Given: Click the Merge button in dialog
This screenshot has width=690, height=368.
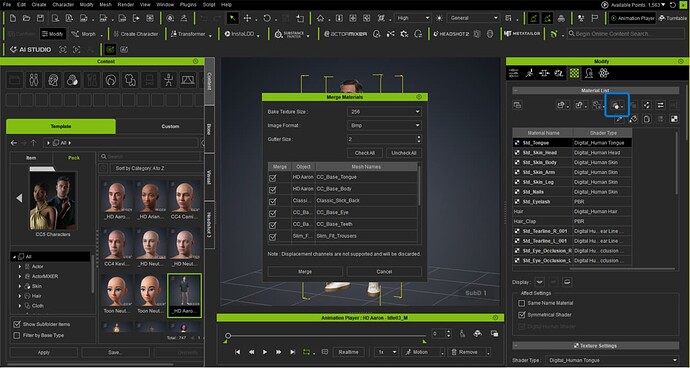Looking at the screenshot, I should click(305, 272).
